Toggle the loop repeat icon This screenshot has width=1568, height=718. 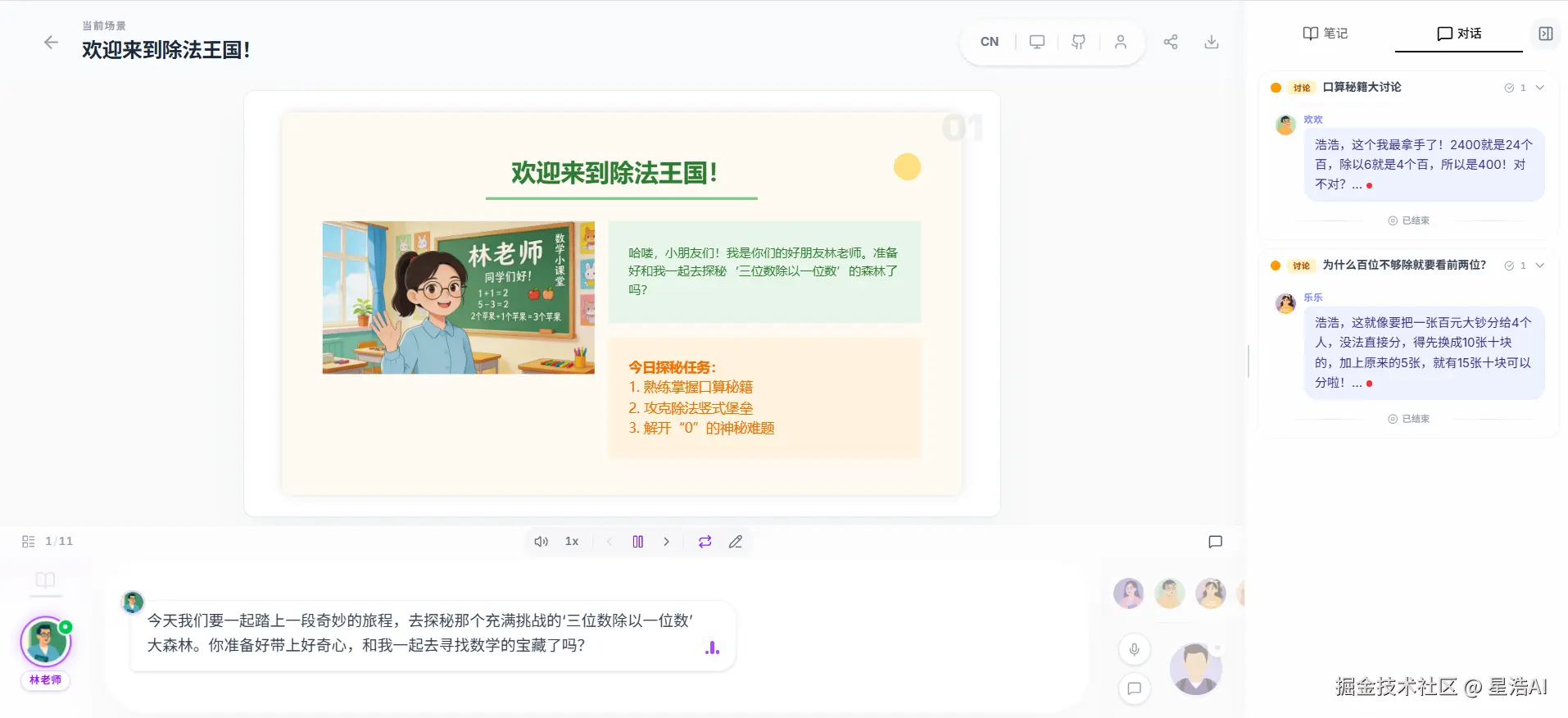tap(705, 542)
